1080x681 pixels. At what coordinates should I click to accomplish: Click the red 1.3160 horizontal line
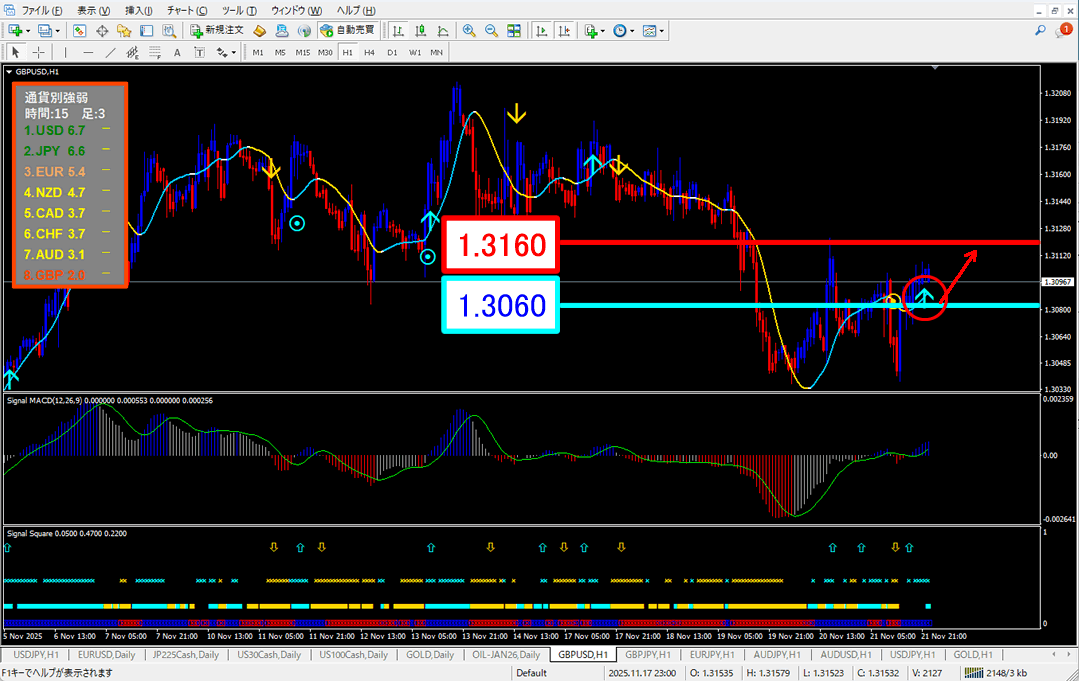[800, 243]
